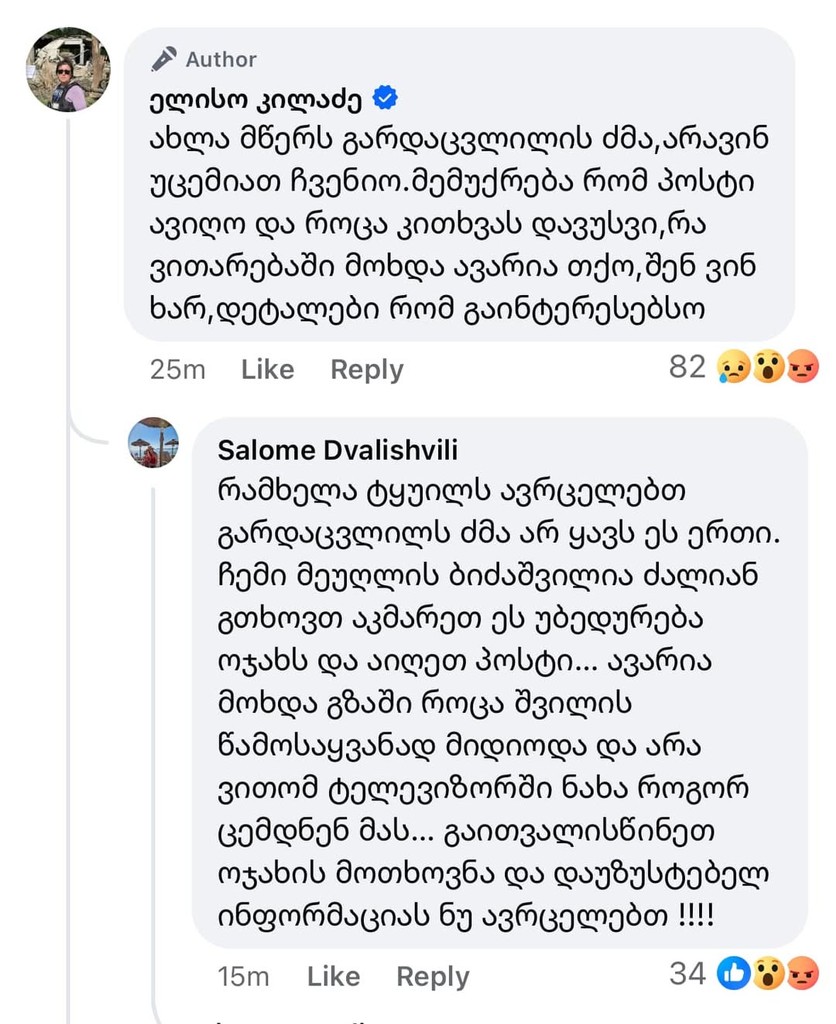Click the wow reaction emoji on Salome's comment
Image resolution: width=836 pixels, height=1024 pixels.
[x=768, y=973]
